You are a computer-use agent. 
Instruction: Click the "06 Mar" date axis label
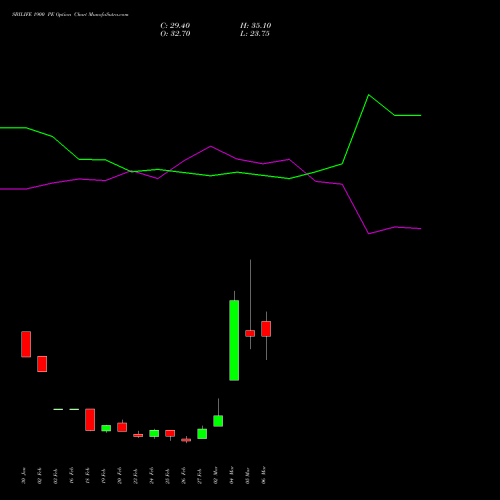(263, 476)
